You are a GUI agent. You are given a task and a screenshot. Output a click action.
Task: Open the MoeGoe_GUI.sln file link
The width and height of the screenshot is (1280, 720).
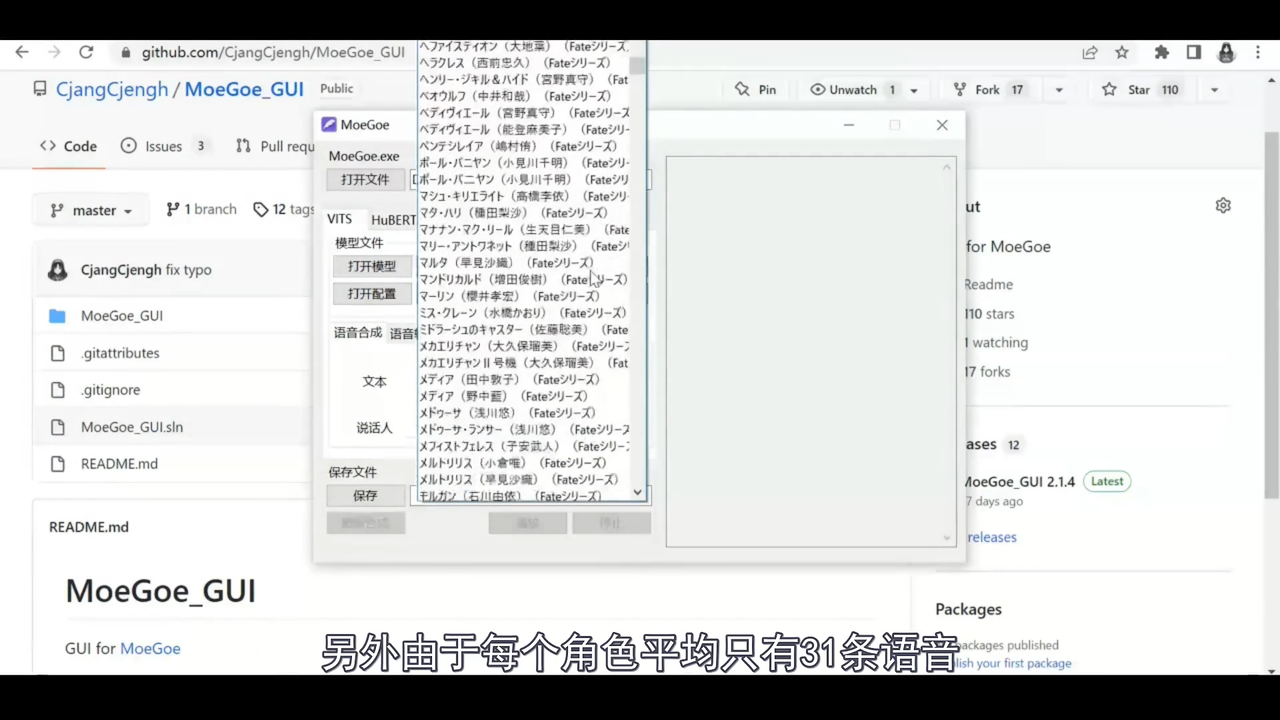pyautogui.click(x=132, y=427)
